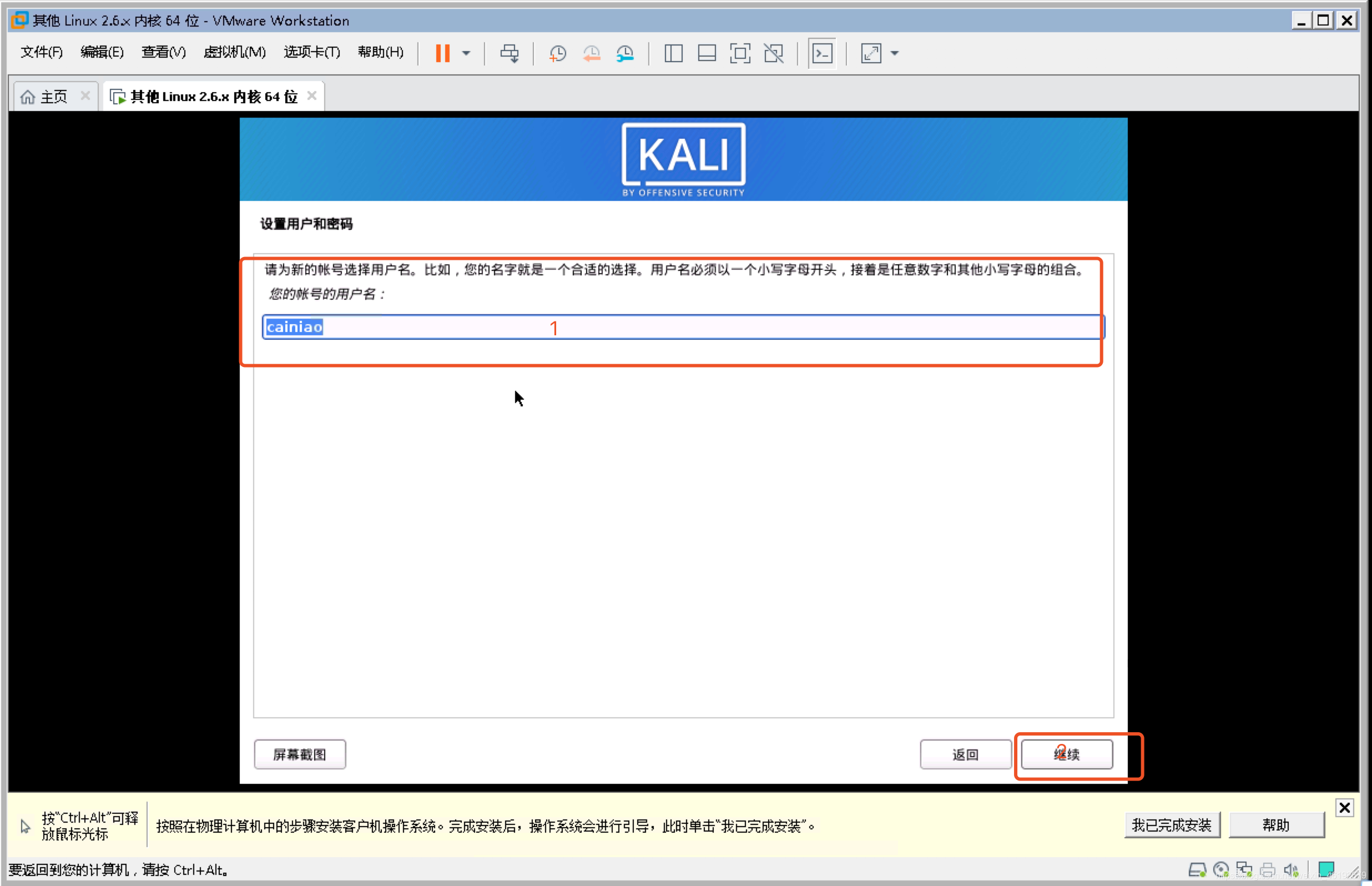
Task: Open the 帮助(H) menu
Action: [381, 52]
